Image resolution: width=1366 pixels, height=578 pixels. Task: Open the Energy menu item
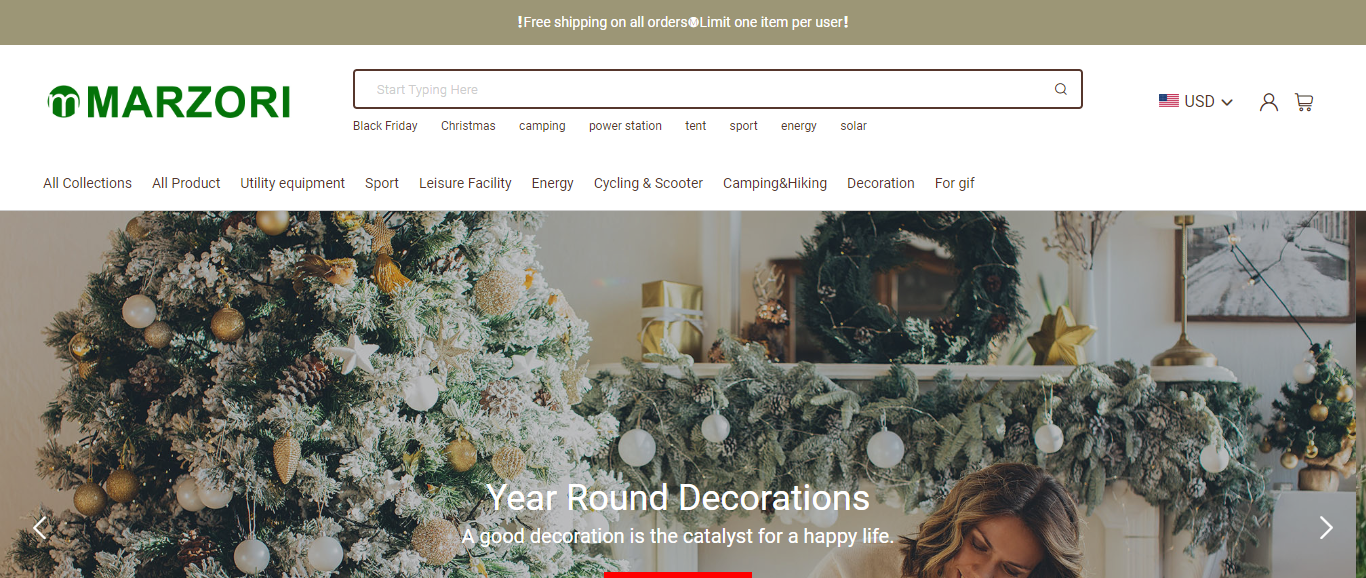[552, 183]
